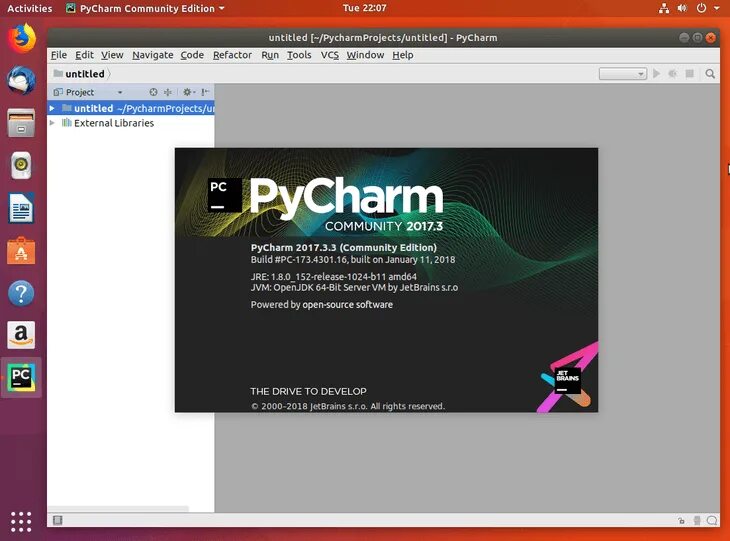Click the Hector inspector status icon
This screenshot has width=730, height=541.
[x=696, y=521]
